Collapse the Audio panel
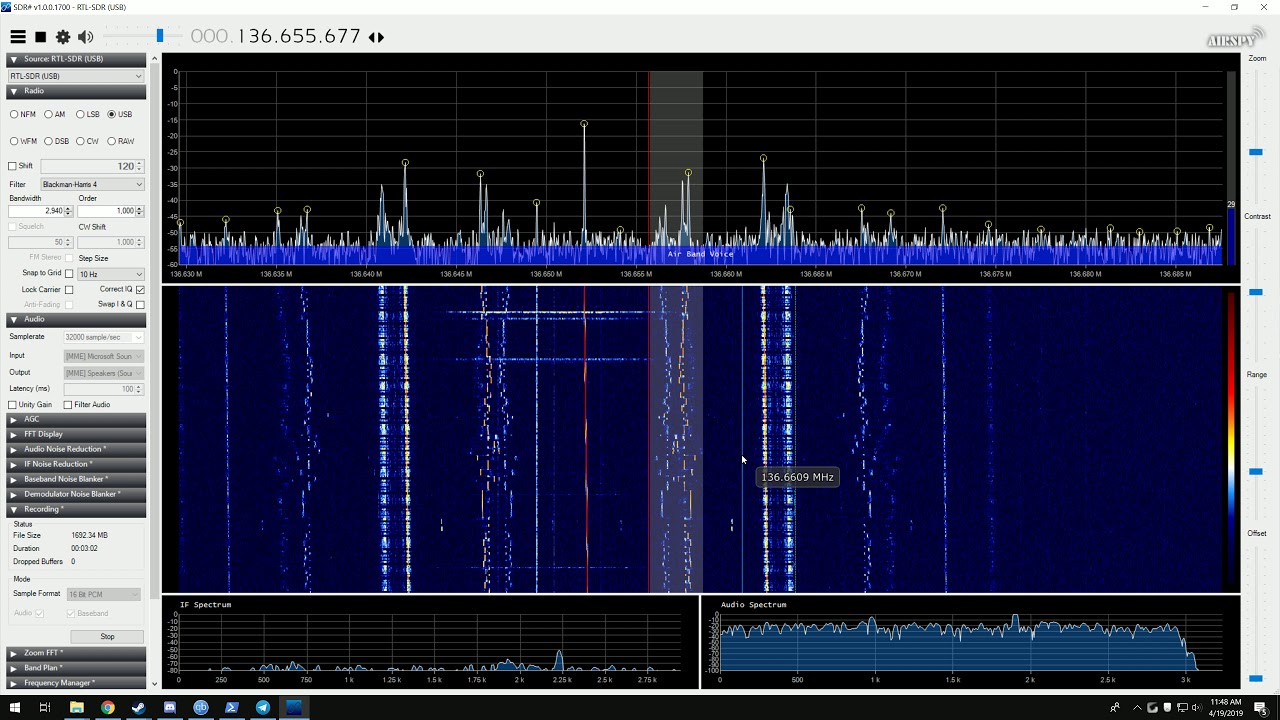Screen dimensions: 1280x720 (77, 319)
